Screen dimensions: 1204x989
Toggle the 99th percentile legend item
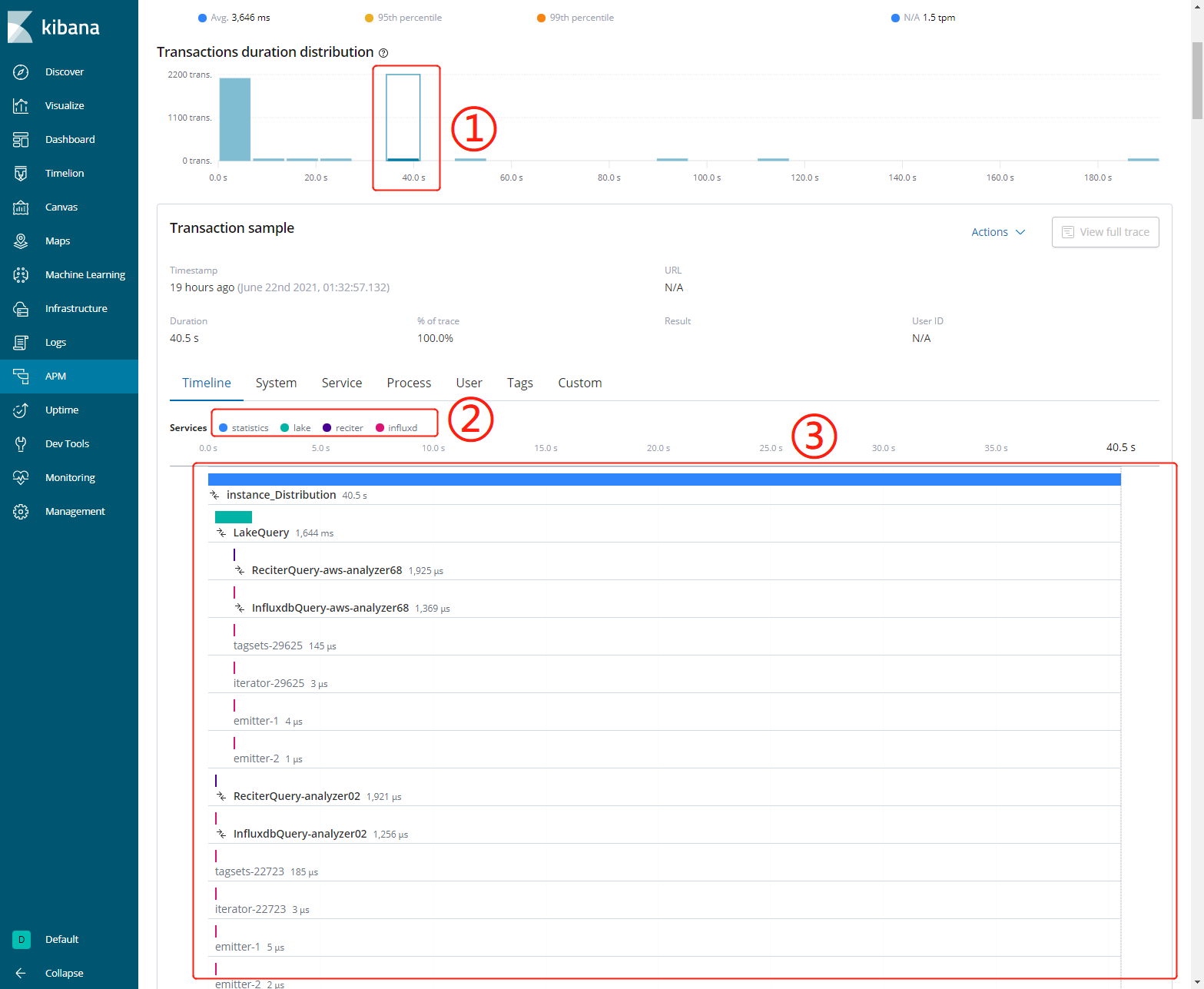575,18
